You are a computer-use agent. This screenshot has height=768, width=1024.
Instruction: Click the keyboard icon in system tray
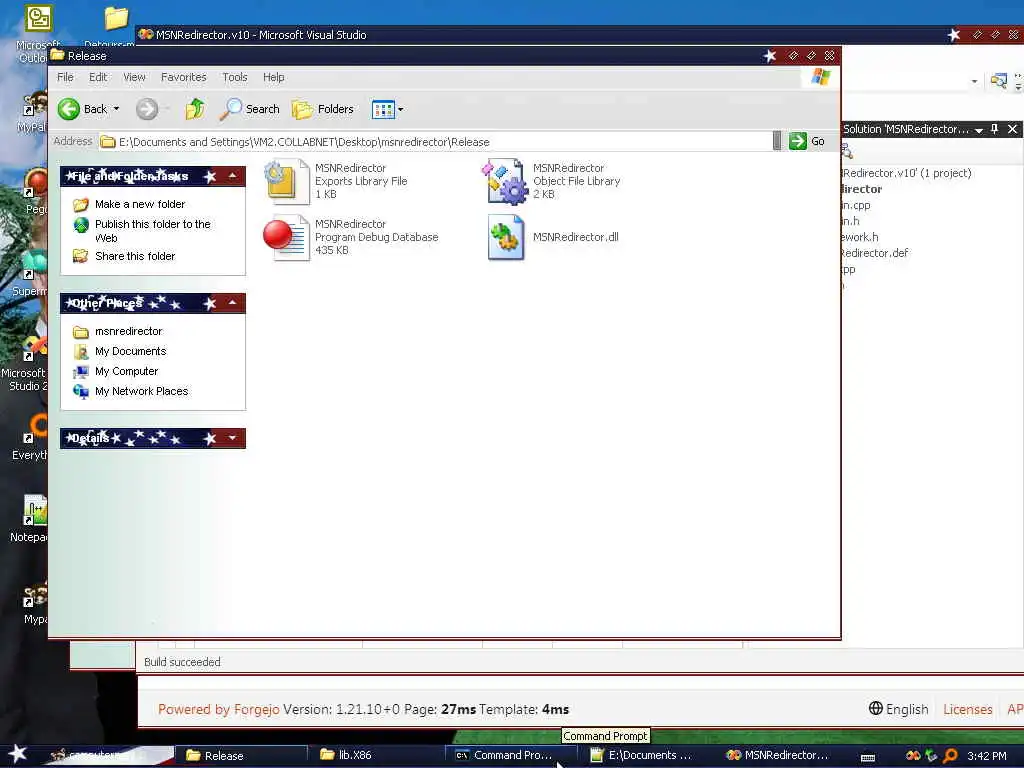click(x=868, y=758)
